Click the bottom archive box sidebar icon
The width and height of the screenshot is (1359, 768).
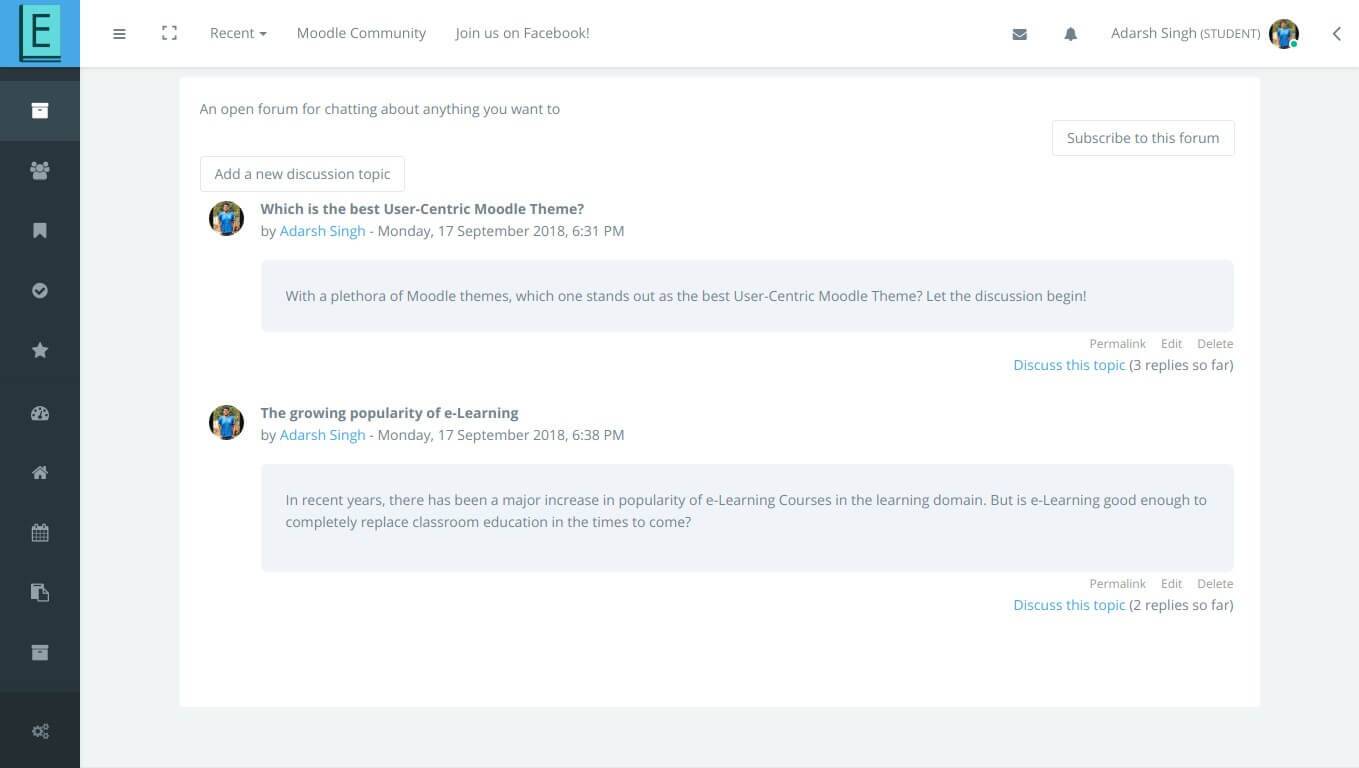coord(40,652)
